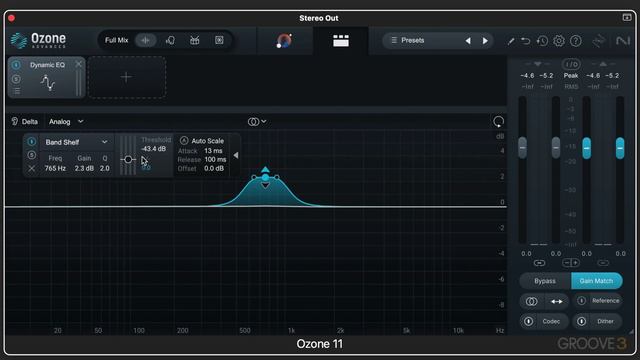This screenshot has height=360, width=640.
Task: Click the Native Instruments N logo
Action: point(623,41)
